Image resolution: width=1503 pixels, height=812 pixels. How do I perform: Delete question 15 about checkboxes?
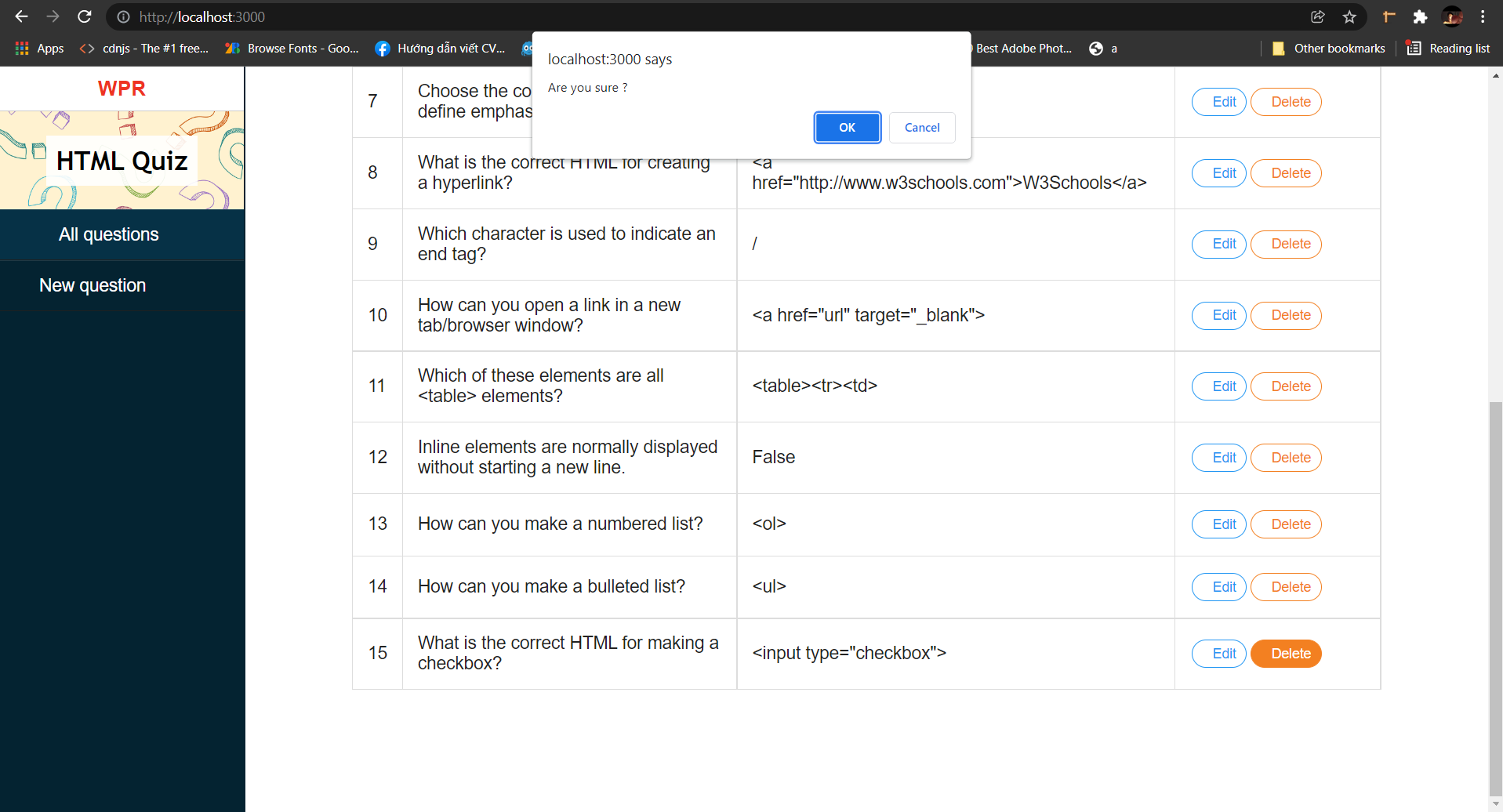pos(1285,653)
